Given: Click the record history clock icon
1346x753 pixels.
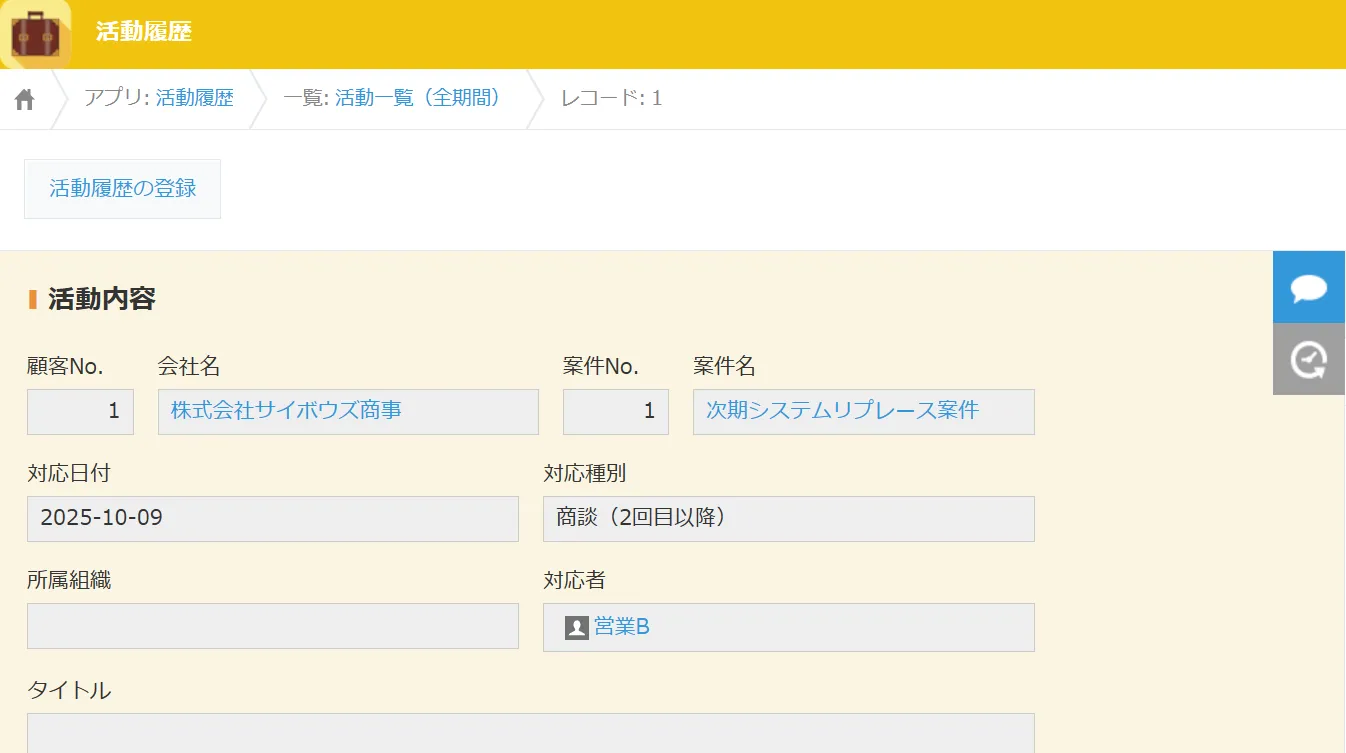Looking at the screenshot, I should 1308,358.
